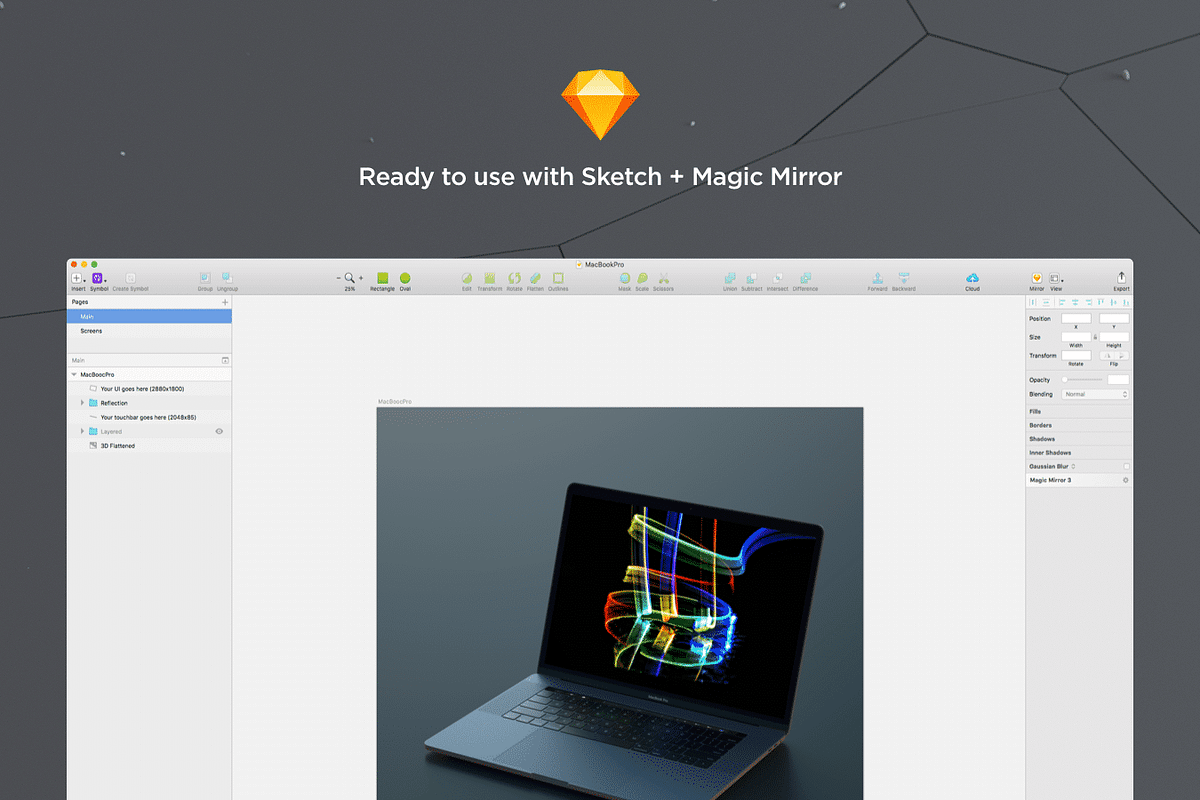1200x800 pixels.
Task: Change blur type via Gaussian Blur selector
Action: tap(1074, 466)
